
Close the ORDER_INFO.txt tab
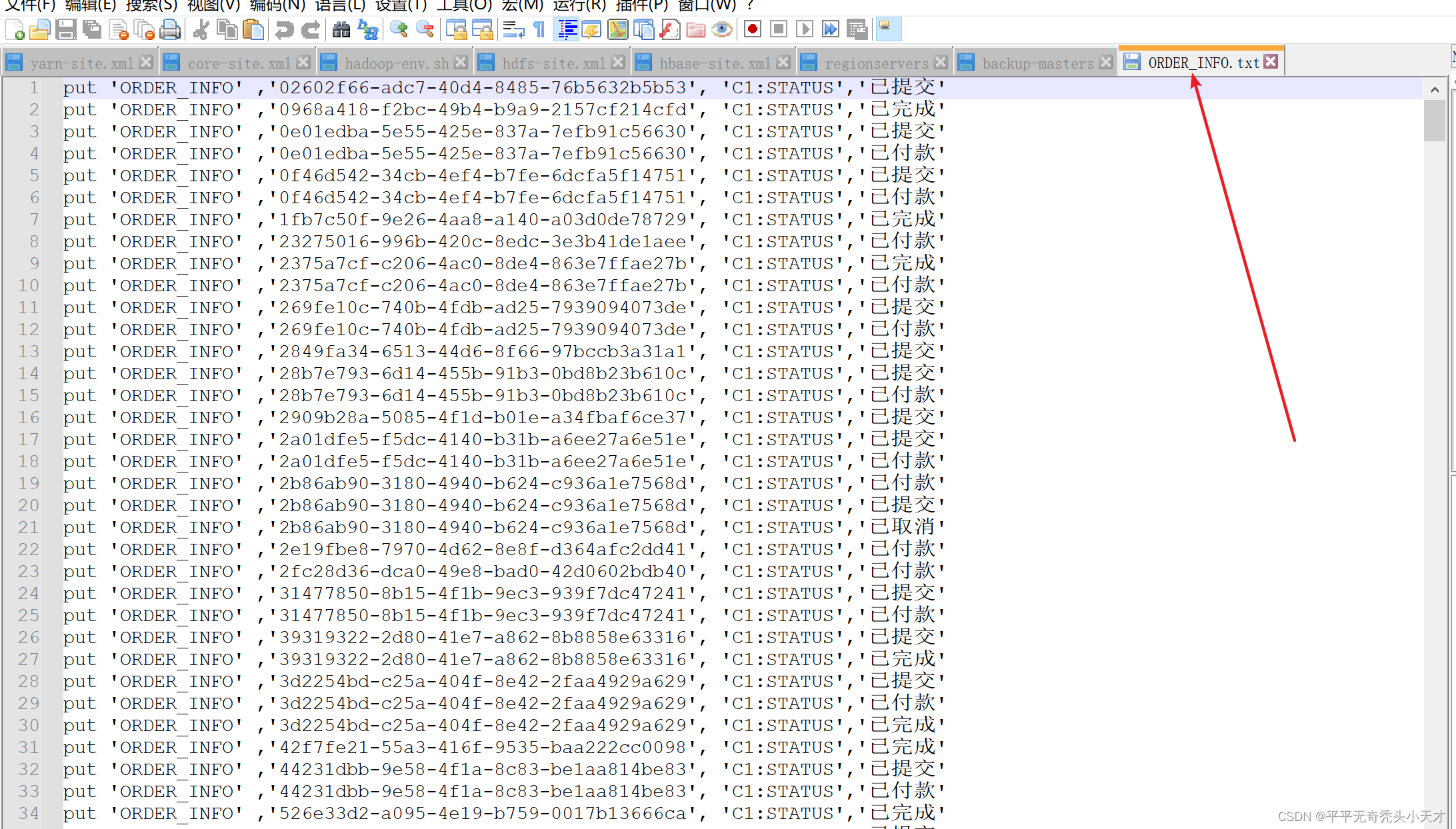click(x=1271, y=62)
